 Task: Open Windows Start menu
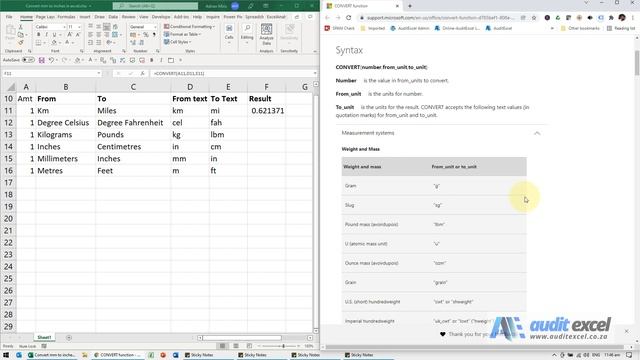click(x=6, y=355)
